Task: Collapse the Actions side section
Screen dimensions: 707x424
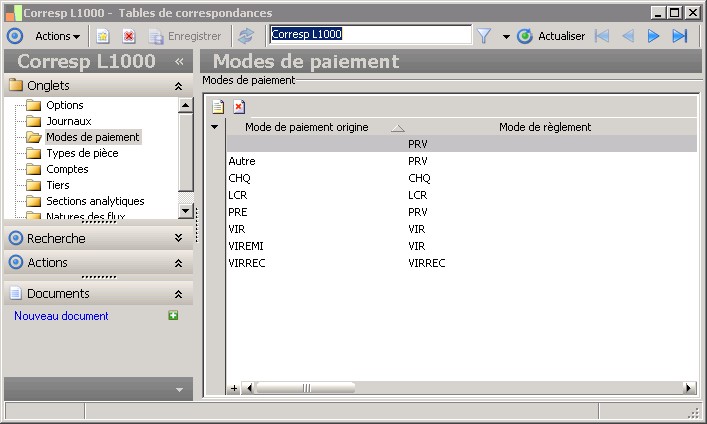Action: pyautogui.click(x=179, y=263)
